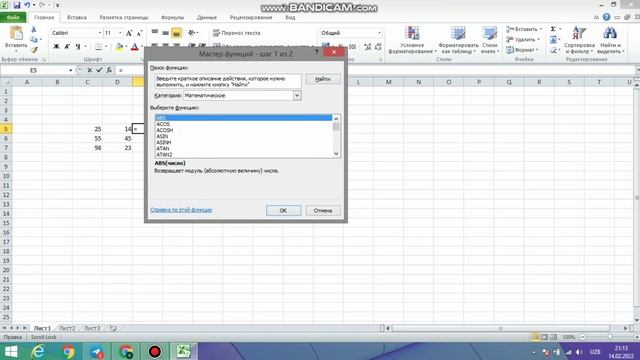Screen dimensions: 640x360
Task: Toggle Bold (Ж) formatting
Action: point(56,47)
